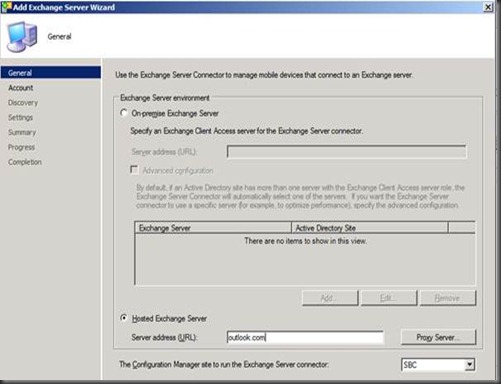Click the Add button

point(330,298)
